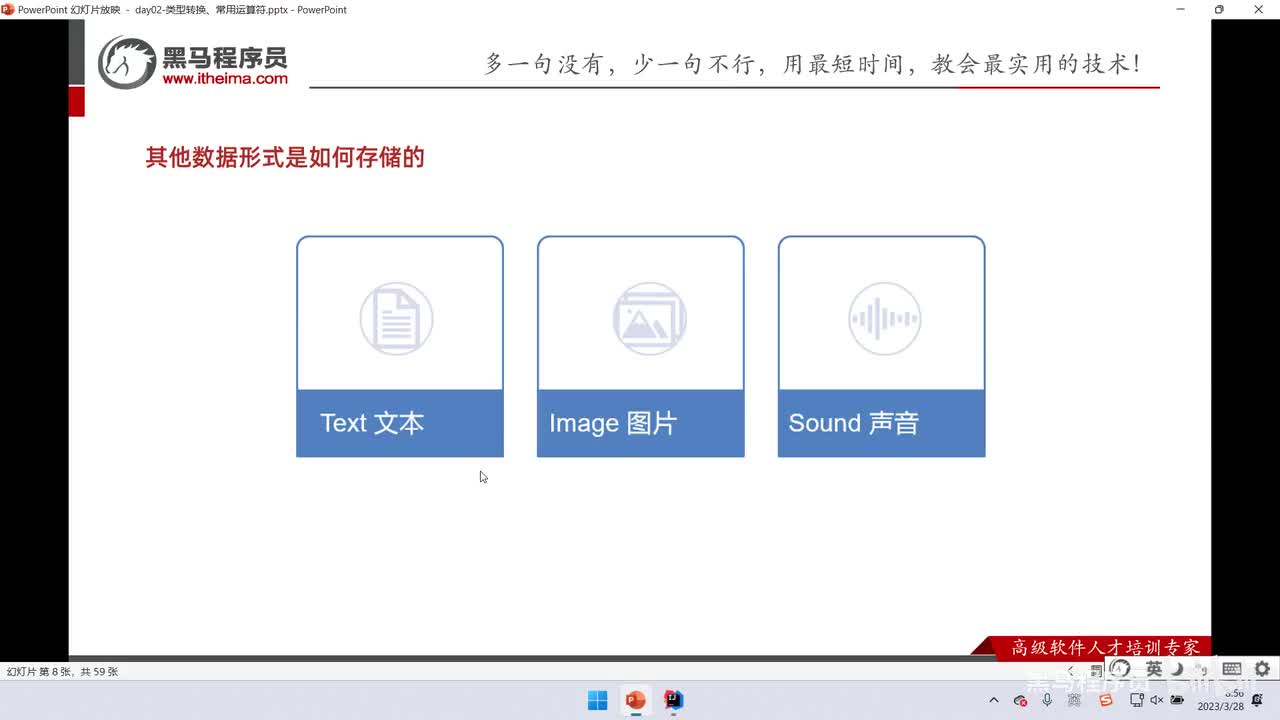Viewport: 1280px width, 720px height.
Task: Click the Sogou input method tray icon
Action: 1105,700
